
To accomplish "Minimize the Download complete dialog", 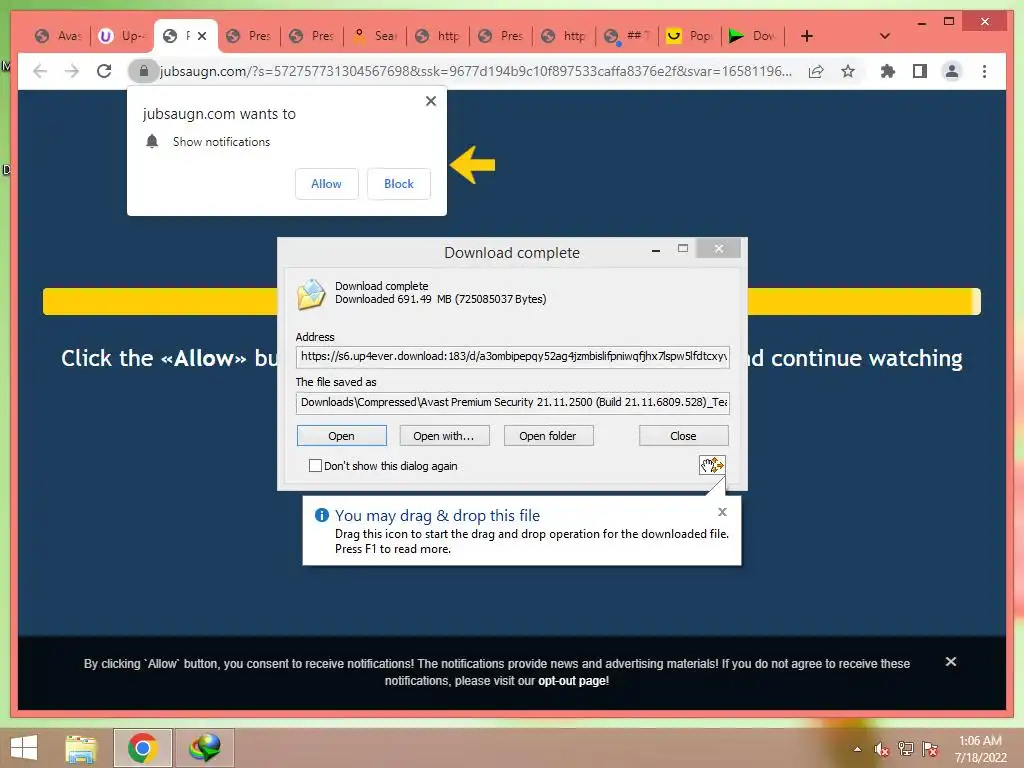I will 656,249.
